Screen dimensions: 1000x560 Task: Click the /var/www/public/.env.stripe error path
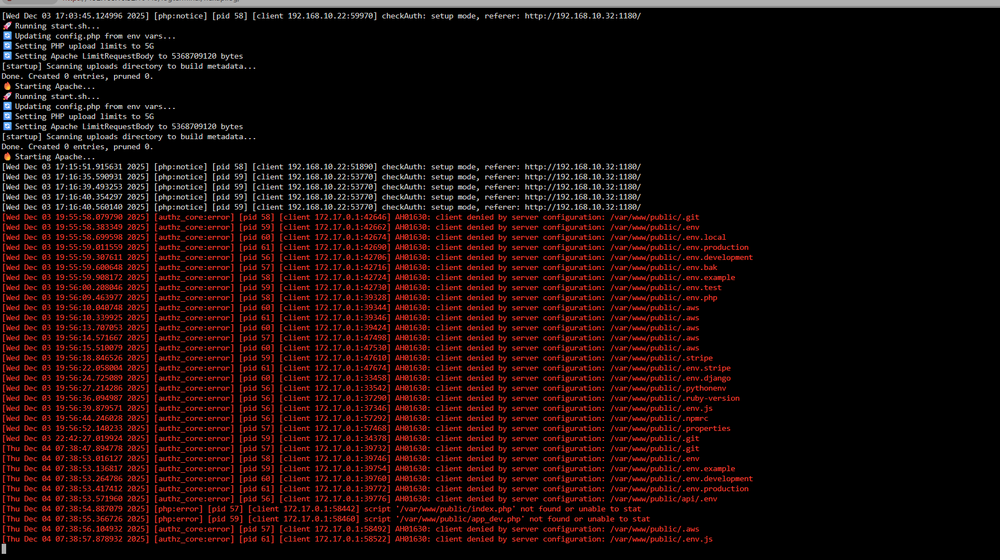pos(670,368)
